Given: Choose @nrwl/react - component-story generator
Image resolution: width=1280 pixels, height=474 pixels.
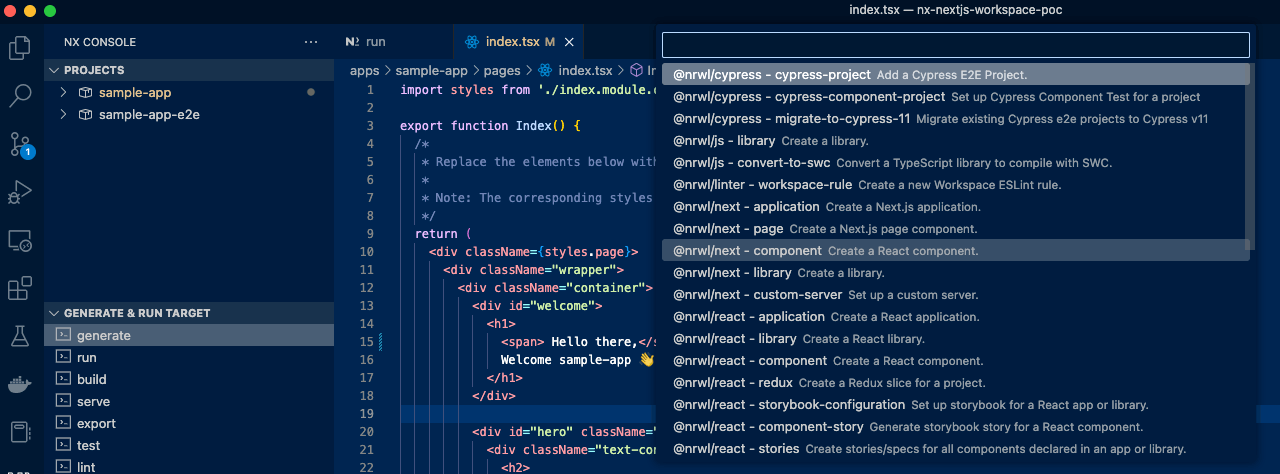Looking at the screenshot, I should click(956, 427).
